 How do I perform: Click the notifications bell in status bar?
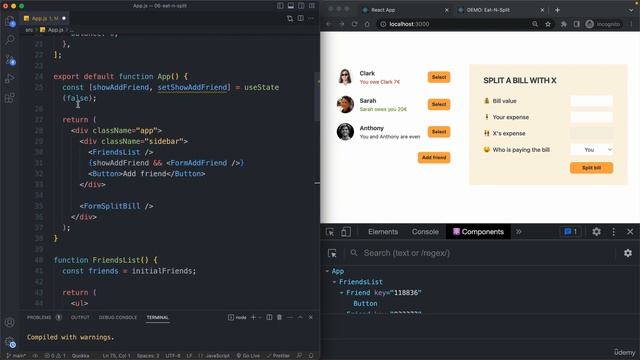pyautogui.click(x=311, y=356)
